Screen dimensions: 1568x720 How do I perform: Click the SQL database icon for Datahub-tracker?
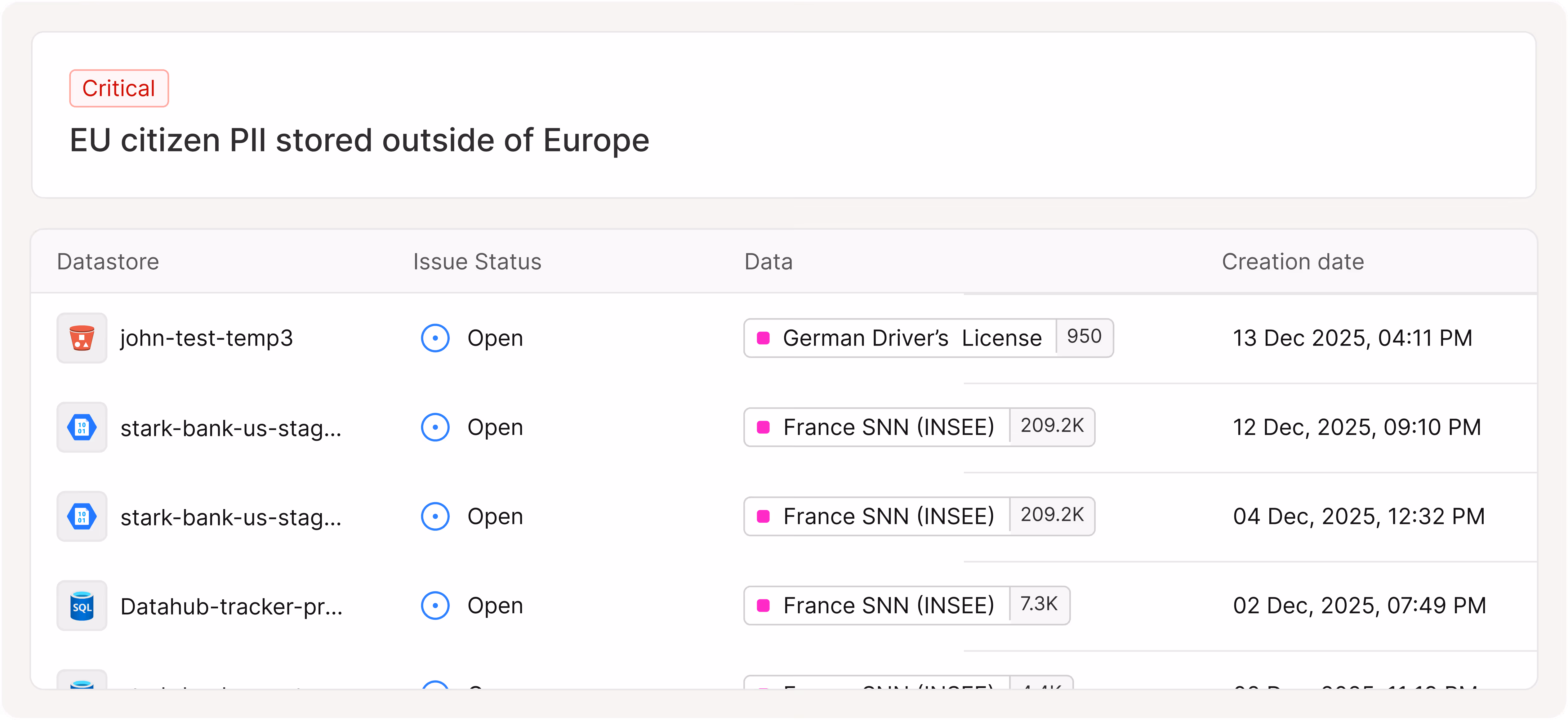click(x=82, y=606)
